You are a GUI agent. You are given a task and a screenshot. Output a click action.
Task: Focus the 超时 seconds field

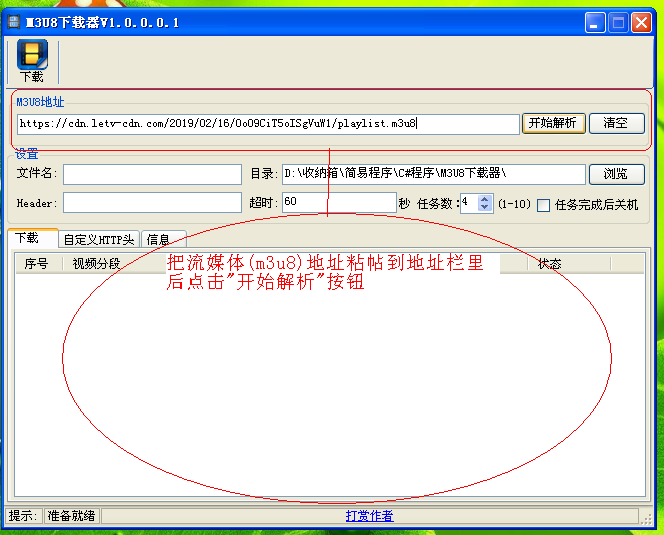coord(339,203)
